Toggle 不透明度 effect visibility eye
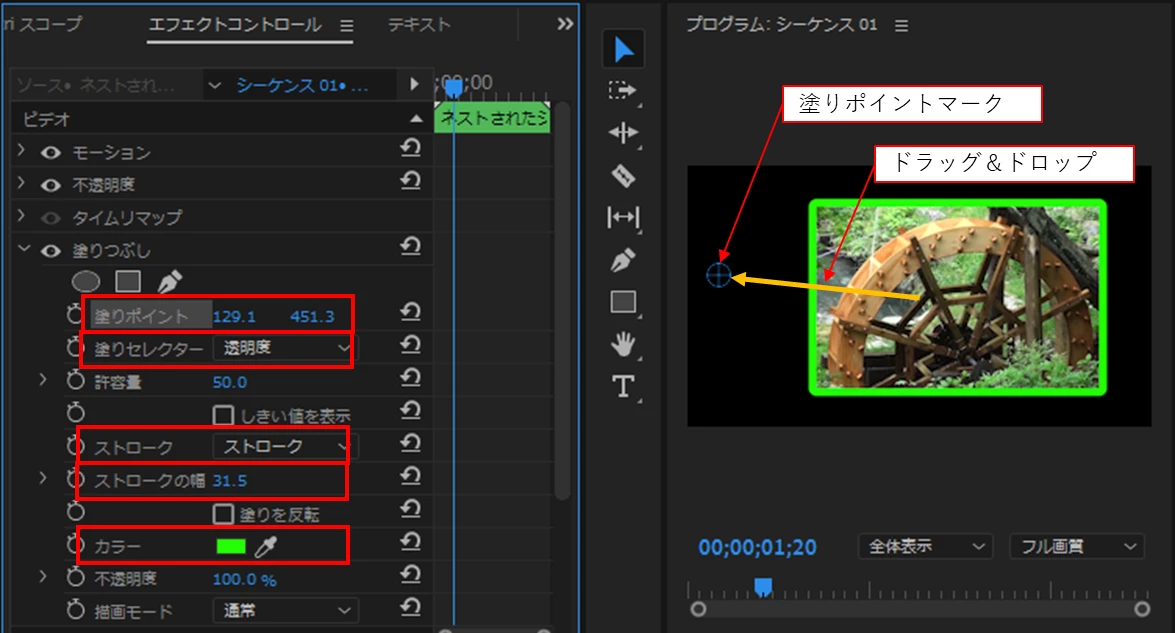The image size is (1175, 633). pyautogui.click(x=50, y=185)
